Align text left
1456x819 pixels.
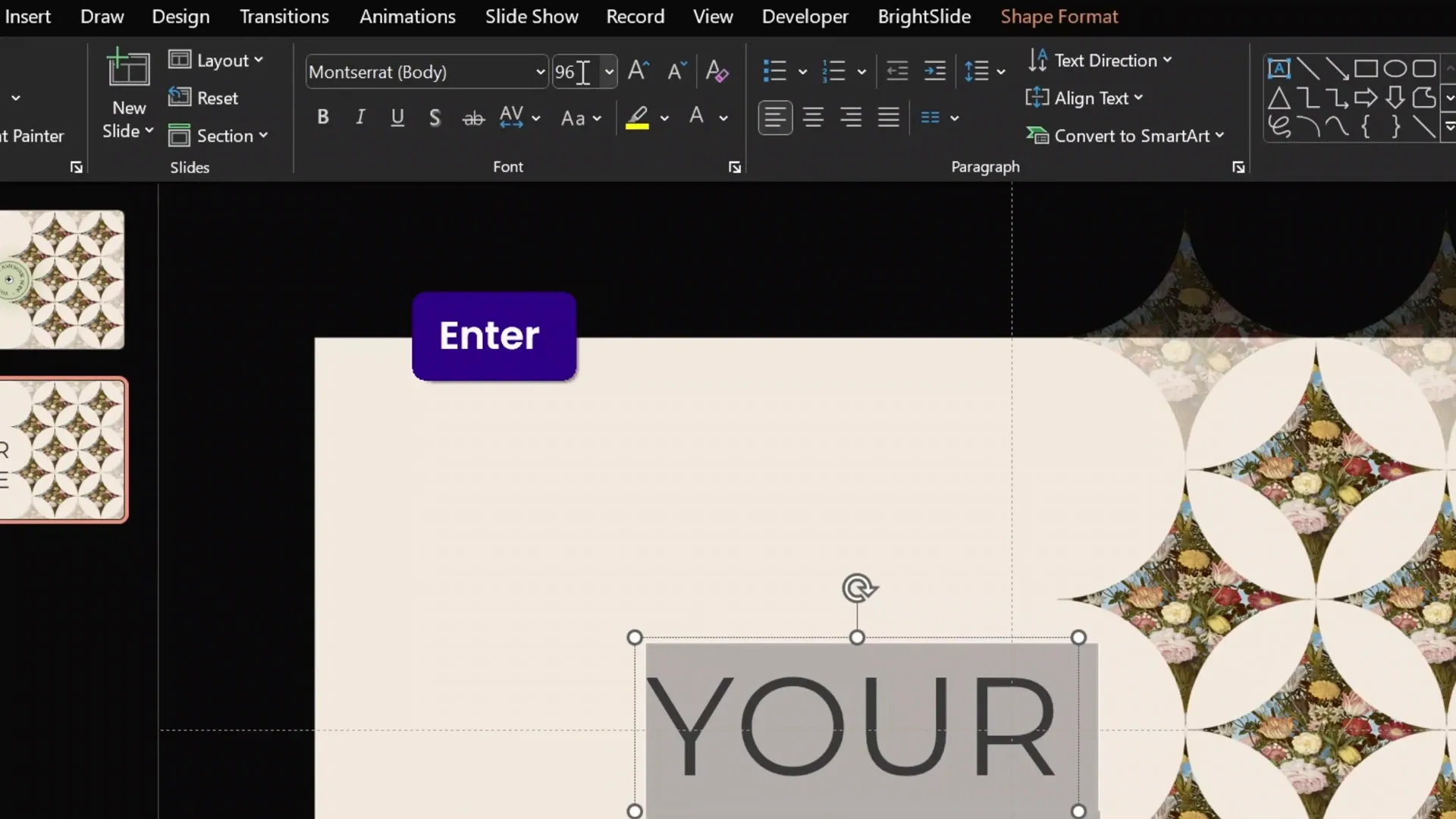point(775,118)
